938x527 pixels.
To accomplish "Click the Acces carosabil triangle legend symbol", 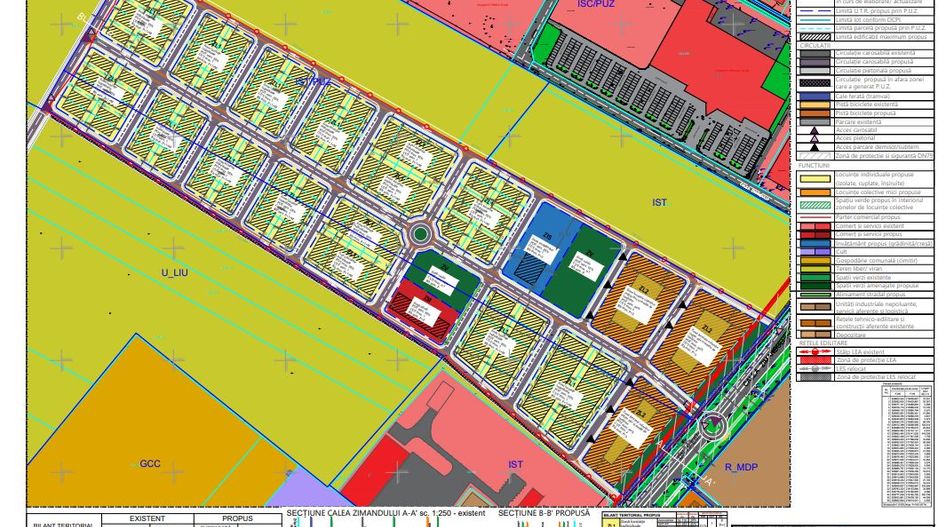I will [x=814, y=130].
